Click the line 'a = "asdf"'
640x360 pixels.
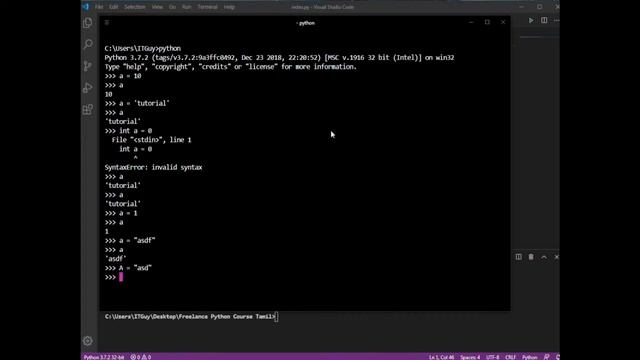130,240
